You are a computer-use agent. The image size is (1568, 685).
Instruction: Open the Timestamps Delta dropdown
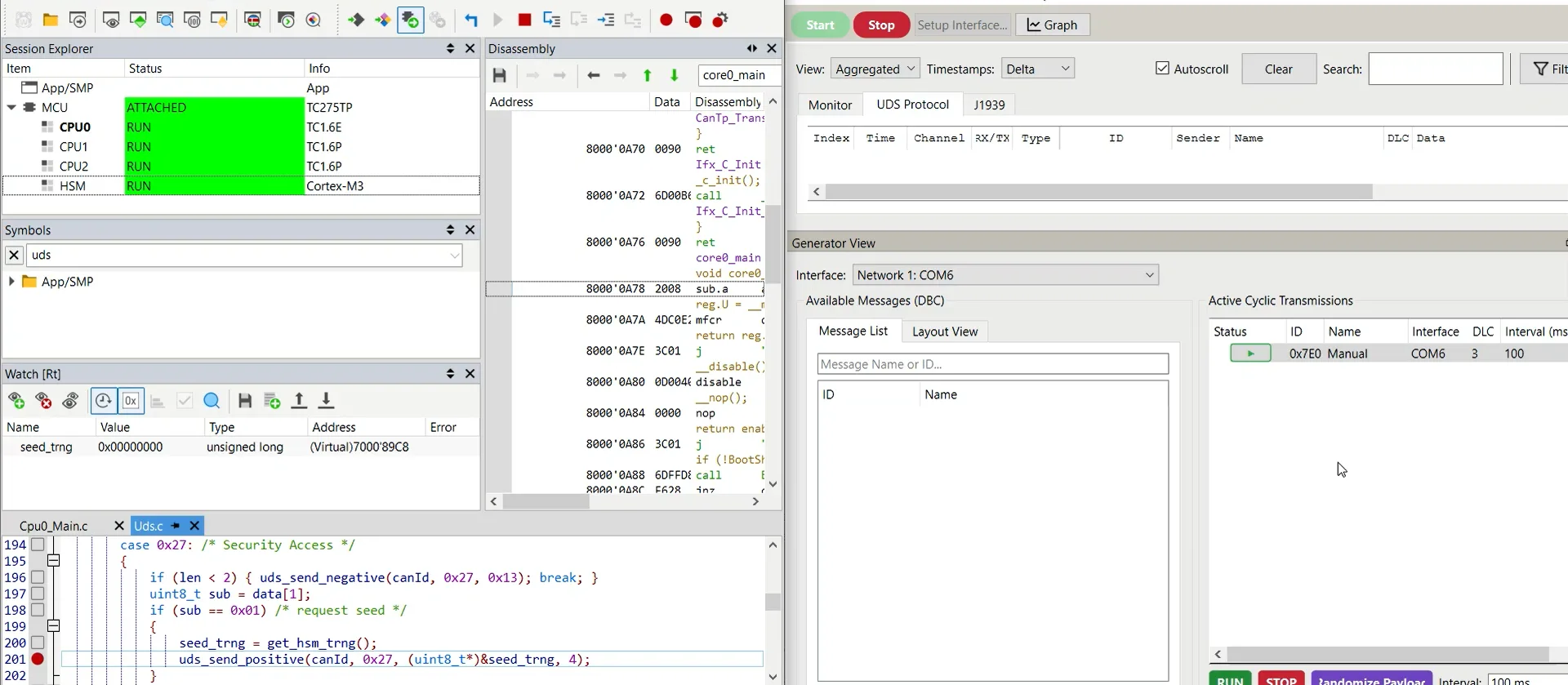pyautogui.click(x=1038, y=69)
